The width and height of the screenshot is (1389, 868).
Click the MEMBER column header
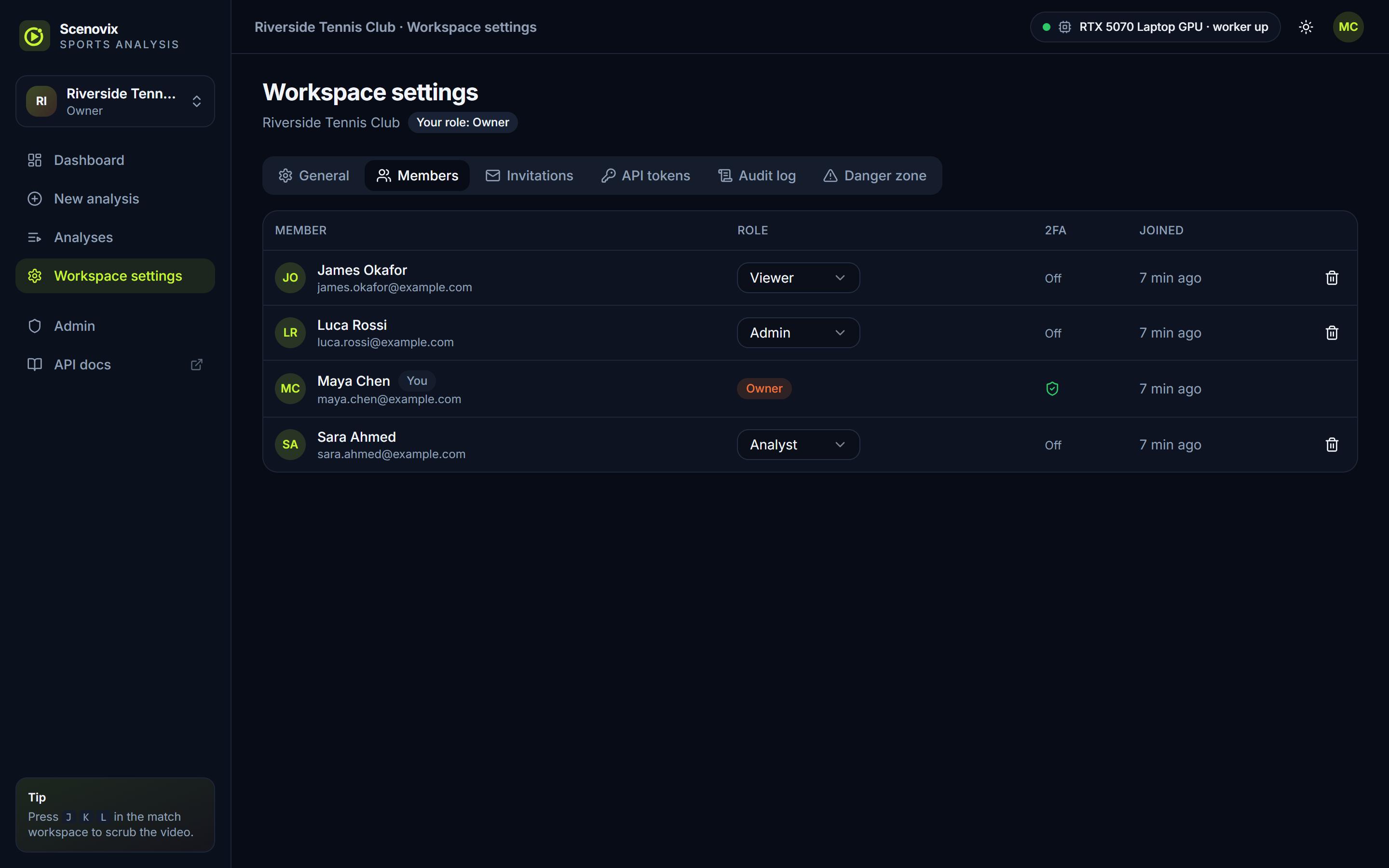click(x=300, y=230)
